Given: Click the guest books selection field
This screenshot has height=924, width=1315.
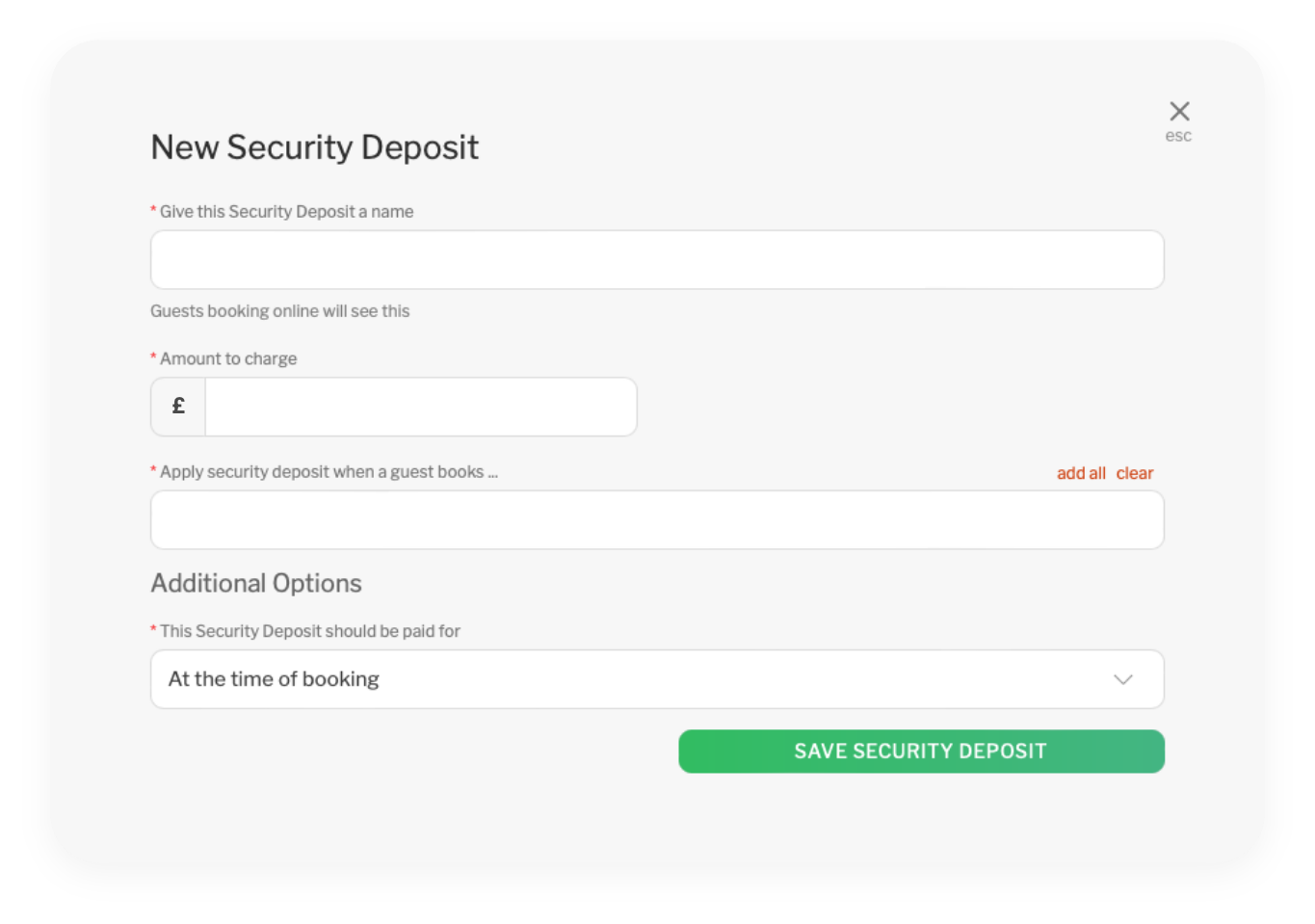Looking at the screenshot, I should [x=657, y=520].
